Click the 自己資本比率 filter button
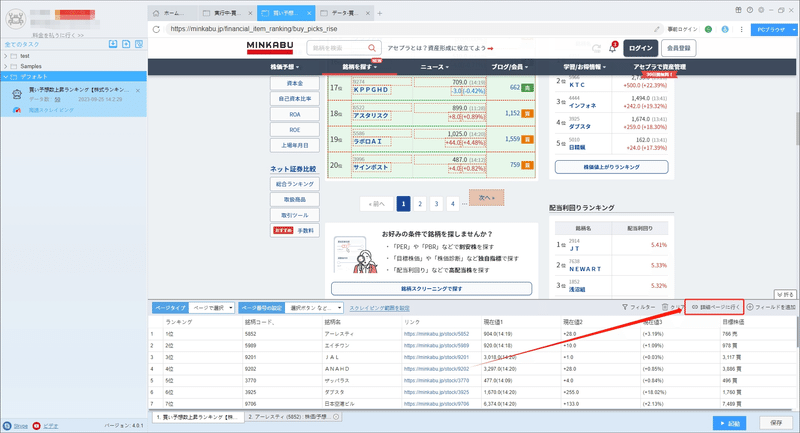Viewport: 800px width, 433px height. 295,99
